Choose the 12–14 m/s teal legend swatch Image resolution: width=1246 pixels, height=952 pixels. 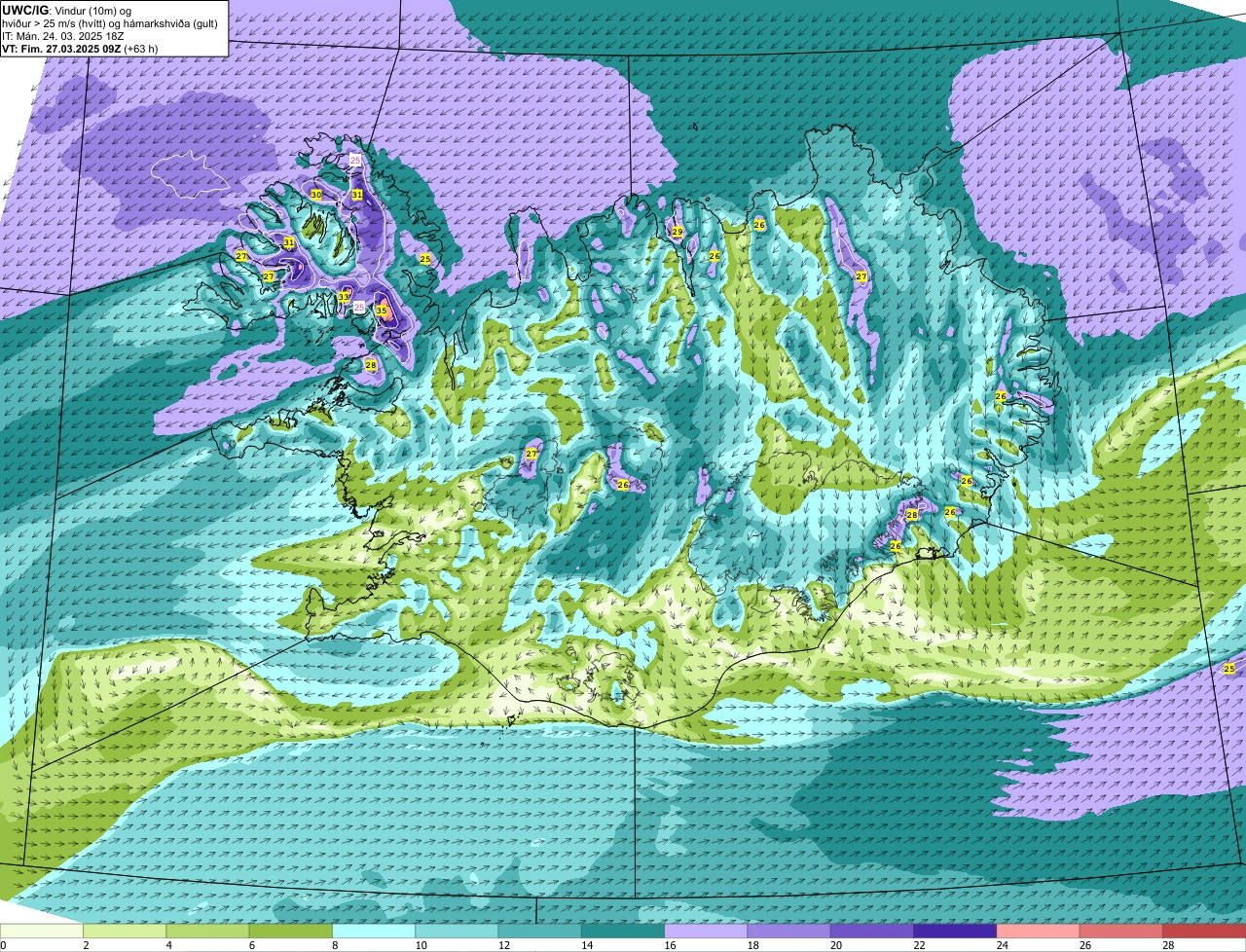point(539,932)
